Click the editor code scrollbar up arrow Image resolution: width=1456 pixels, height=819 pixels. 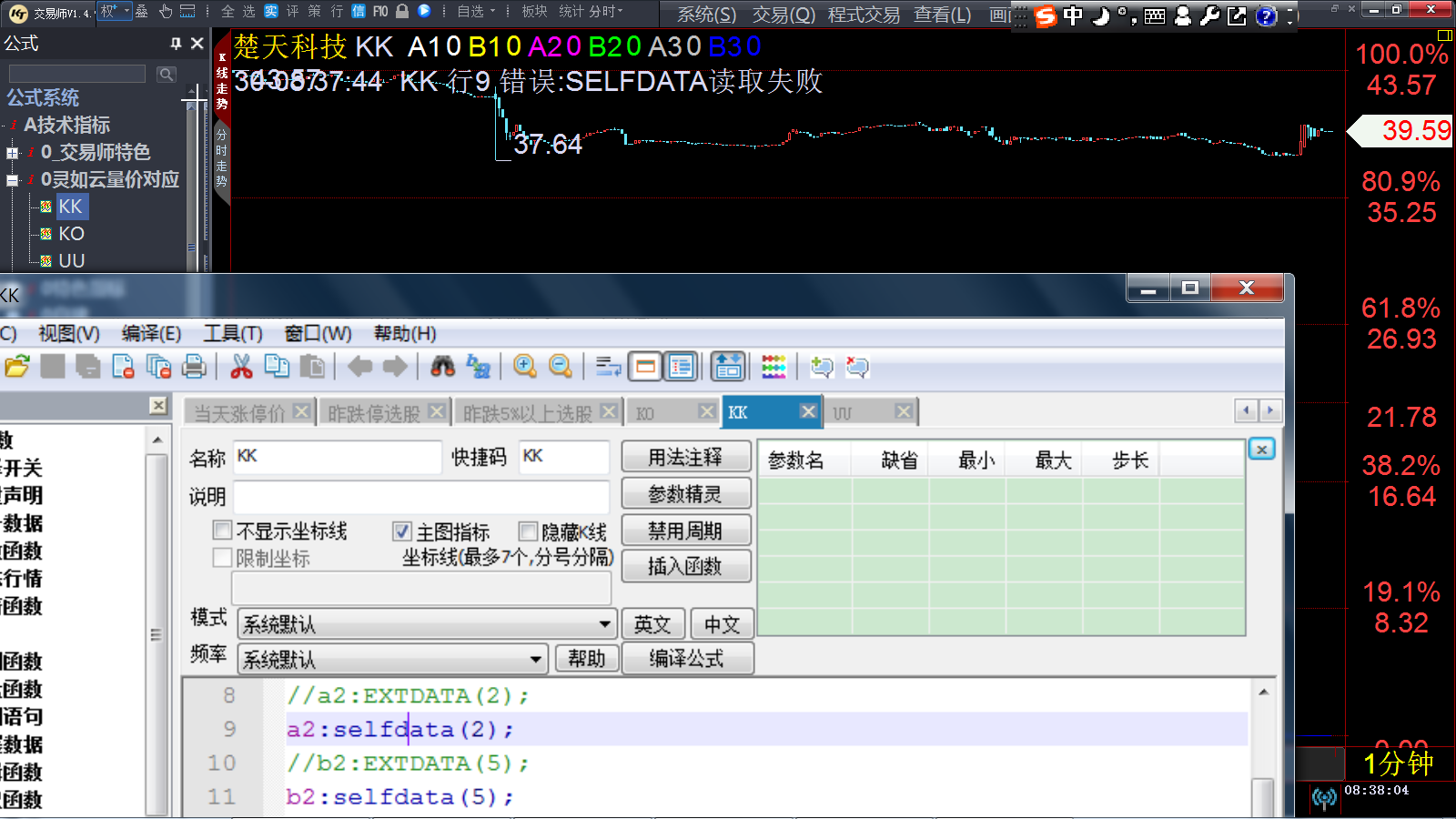[1262, 690]
